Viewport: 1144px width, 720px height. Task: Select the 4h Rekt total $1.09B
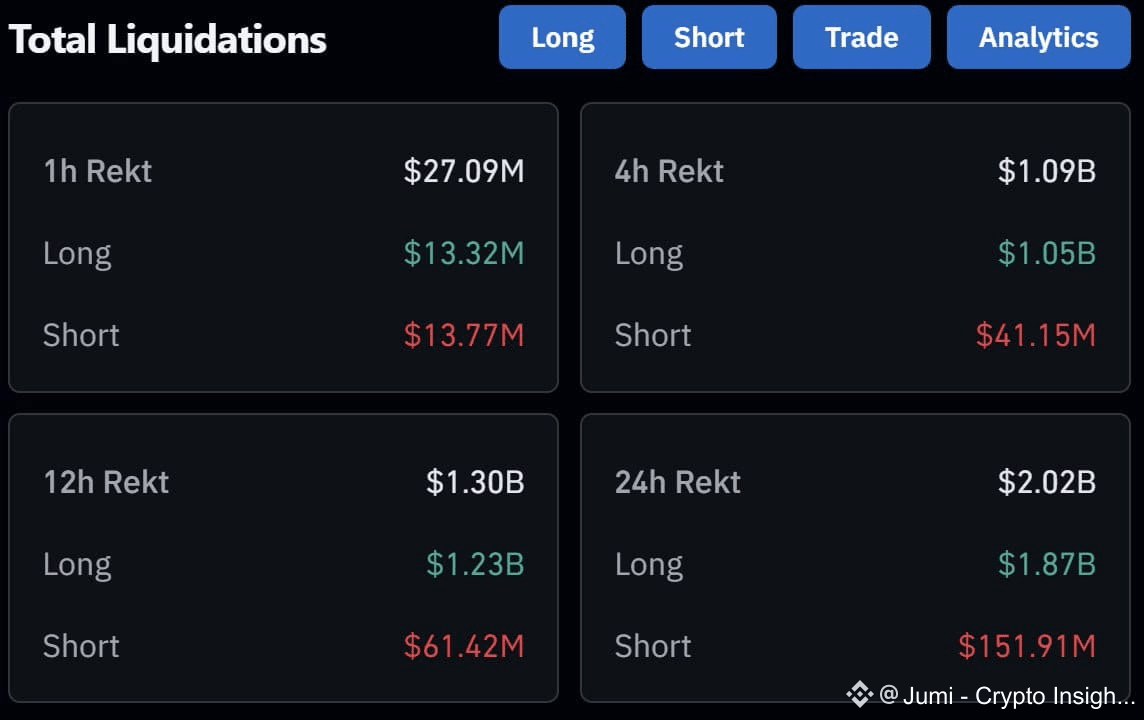coord(1046,171)
